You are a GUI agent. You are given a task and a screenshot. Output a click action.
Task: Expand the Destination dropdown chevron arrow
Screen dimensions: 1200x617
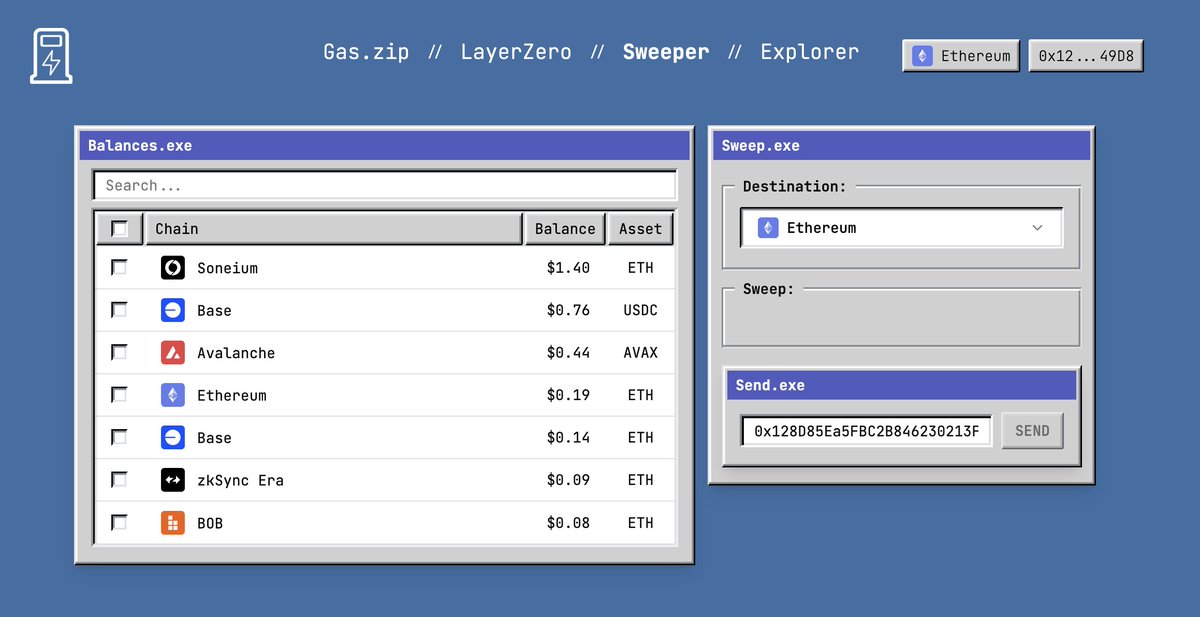(x=1037, y=228)
